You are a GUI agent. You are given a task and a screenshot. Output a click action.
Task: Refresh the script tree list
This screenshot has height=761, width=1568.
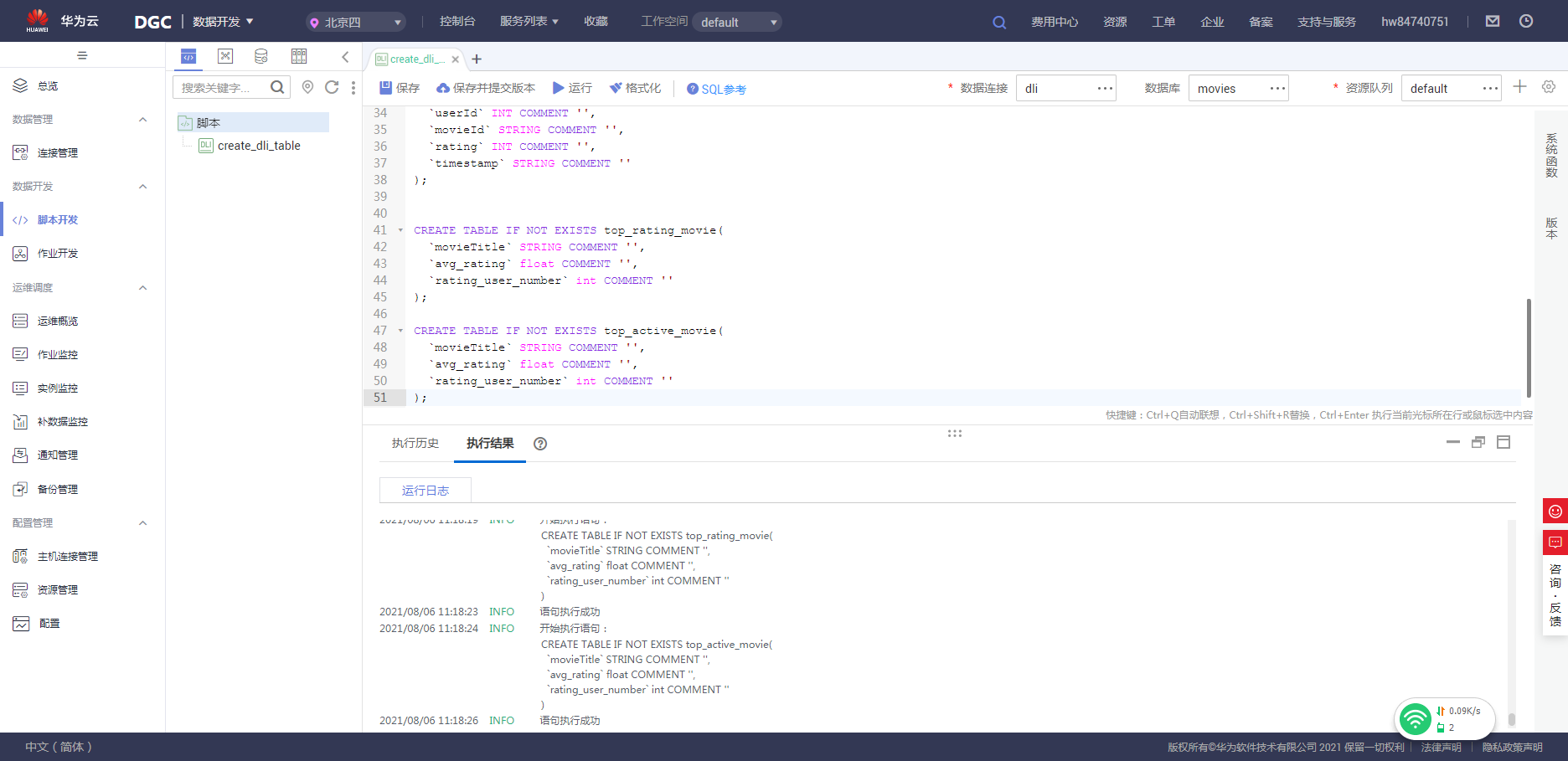(332, 87)
